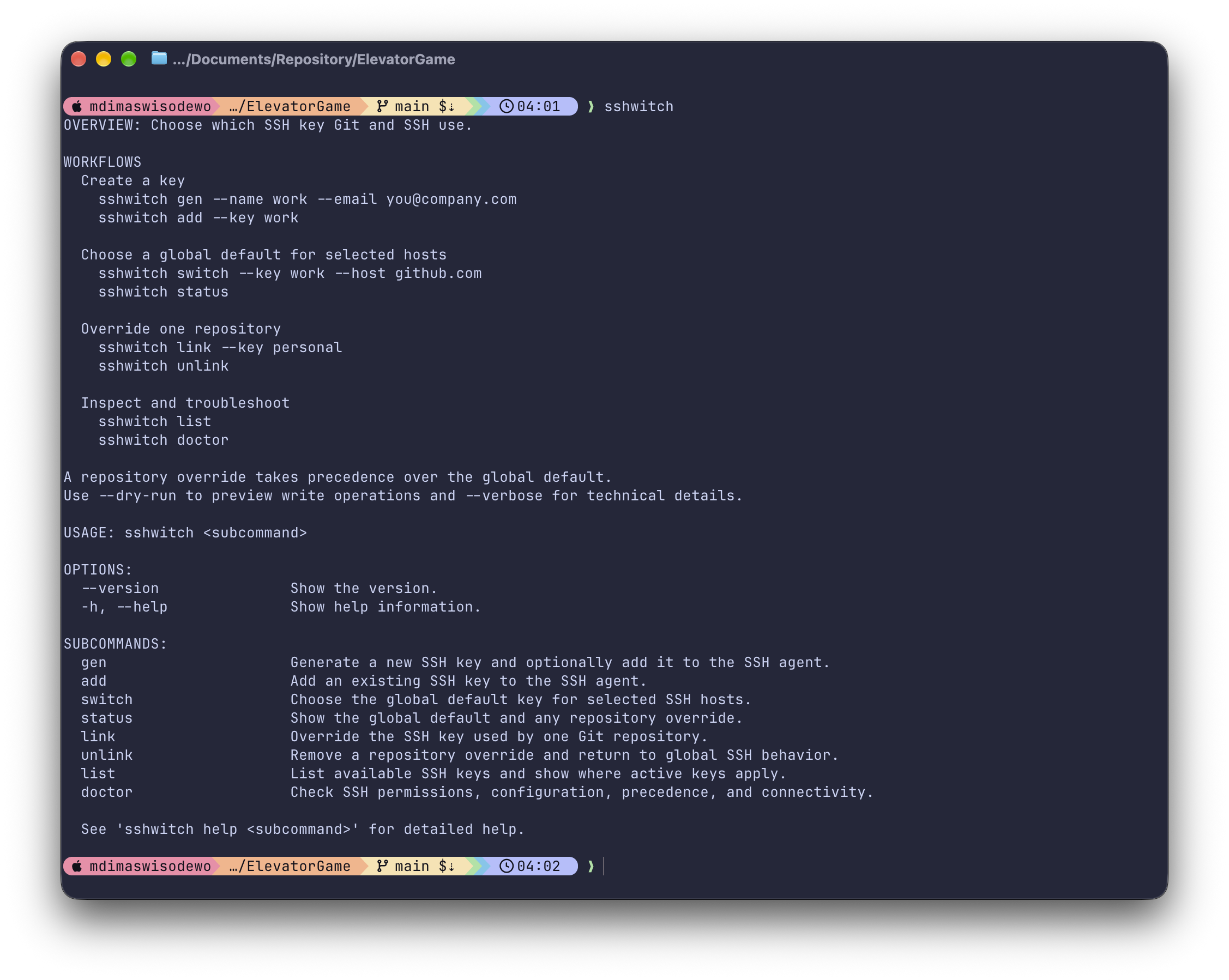This screenshot has width=1229, height=980.
Task: Click 'sshwitch switch --key work --host github.com'
Action: (x=290, y=274)
